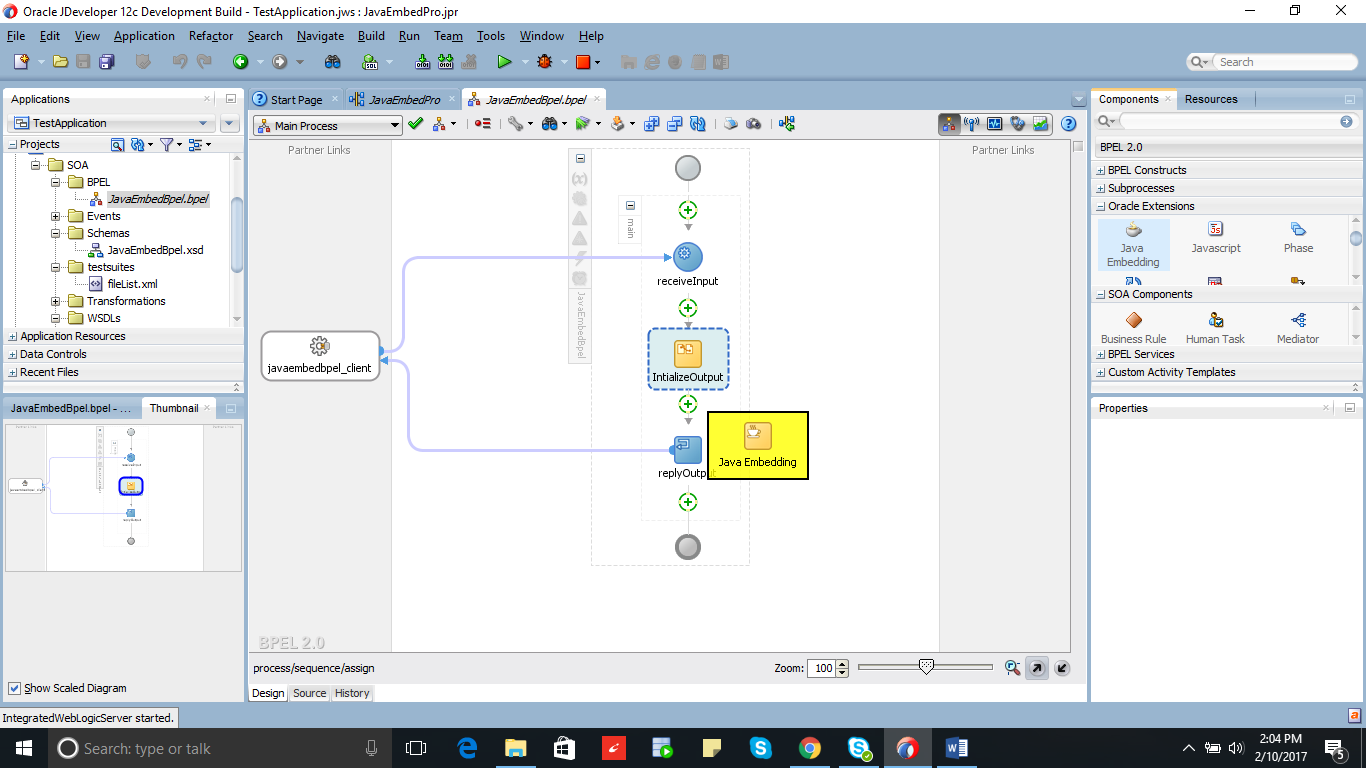The height and width of the screenshot is (768, 1366).
Task: Select the Mediator component
Action: [1298, 328]
